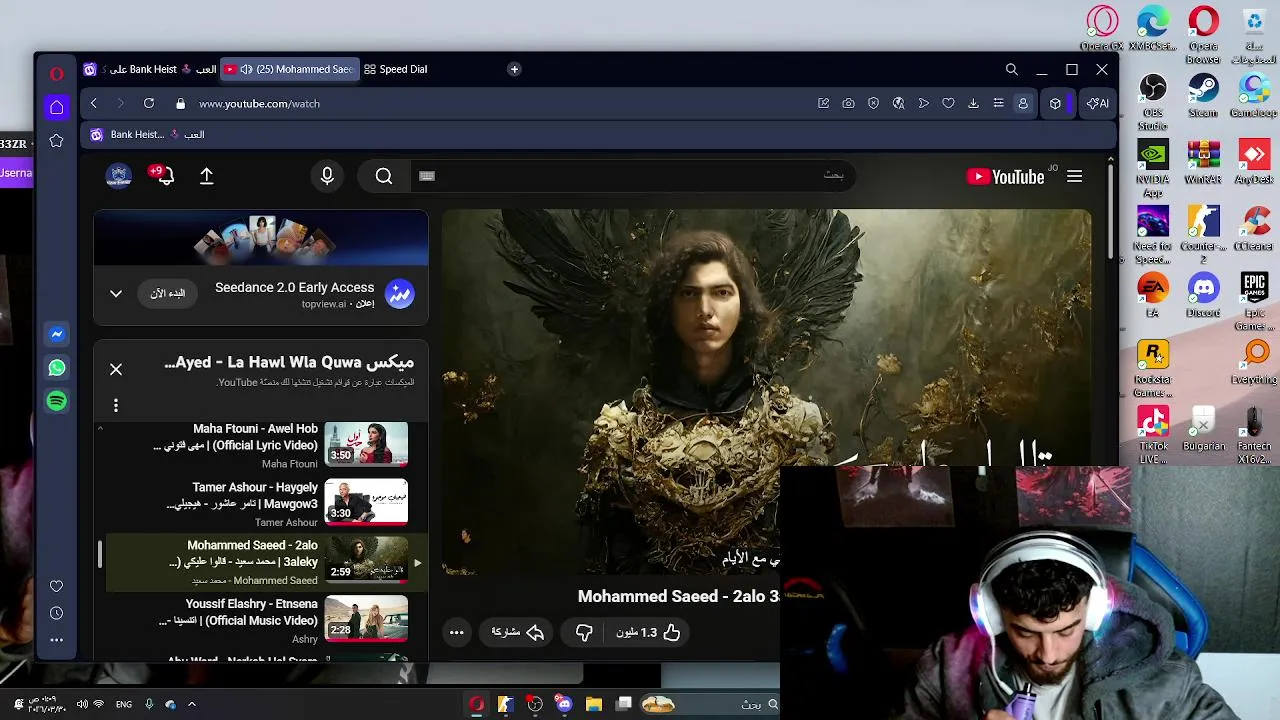
Task: Switch to the Bank Heist tab
Action: coord(150,69)
